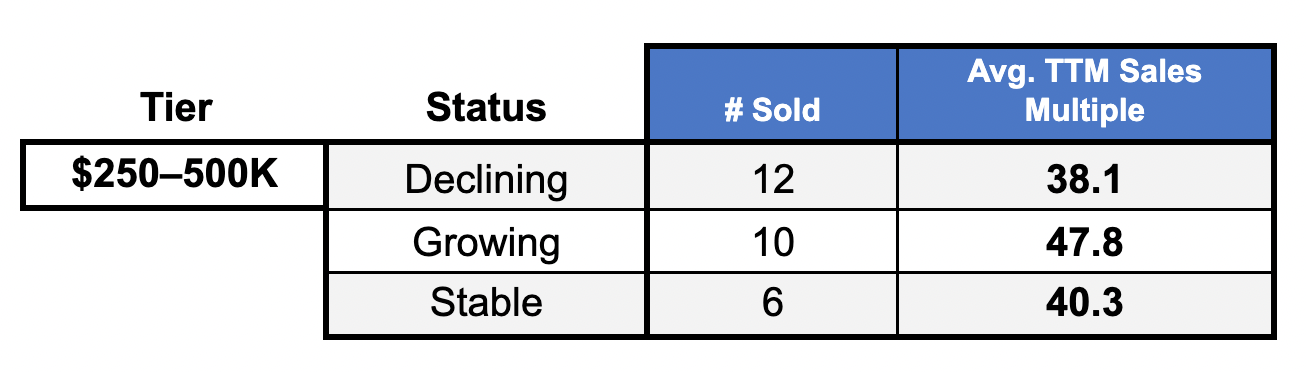Click the 6 sold value for Stable
This screenshot has height=372, width=1306.
pyautogui.click(x=772, y=303)
